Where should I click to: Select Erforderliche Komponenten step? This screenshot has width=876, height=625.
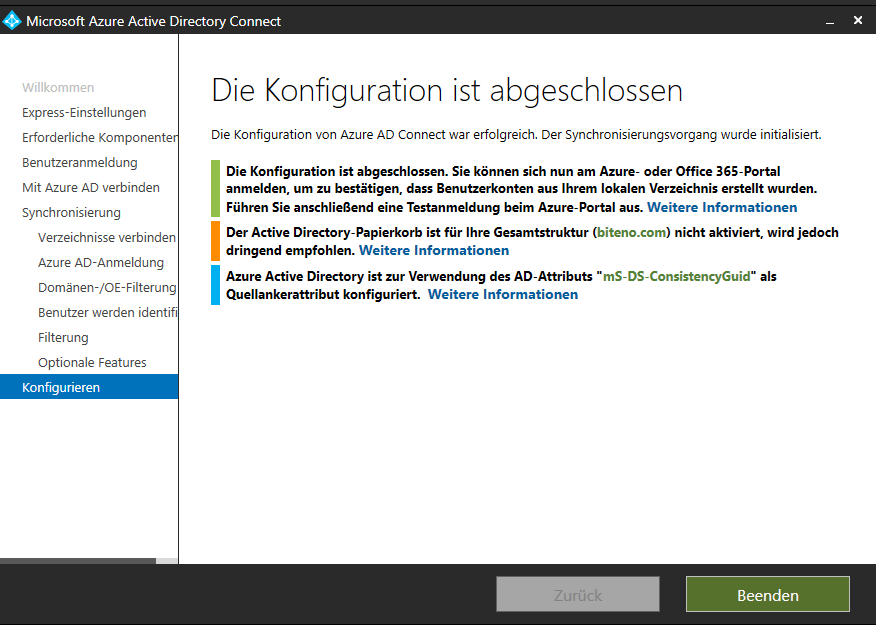(100, 137)
